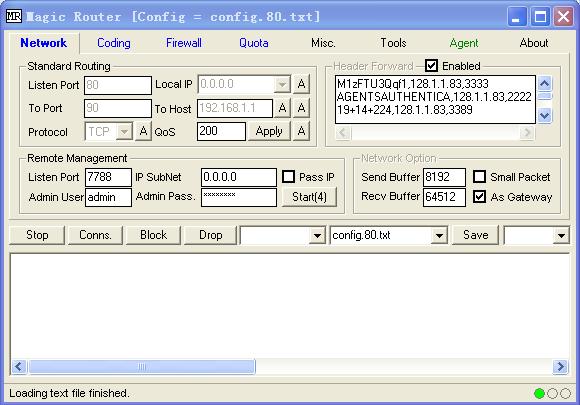The width and height of the screenshot is (580, 405).
Task: Switch to the Quota tab
Action: point(254,43)
